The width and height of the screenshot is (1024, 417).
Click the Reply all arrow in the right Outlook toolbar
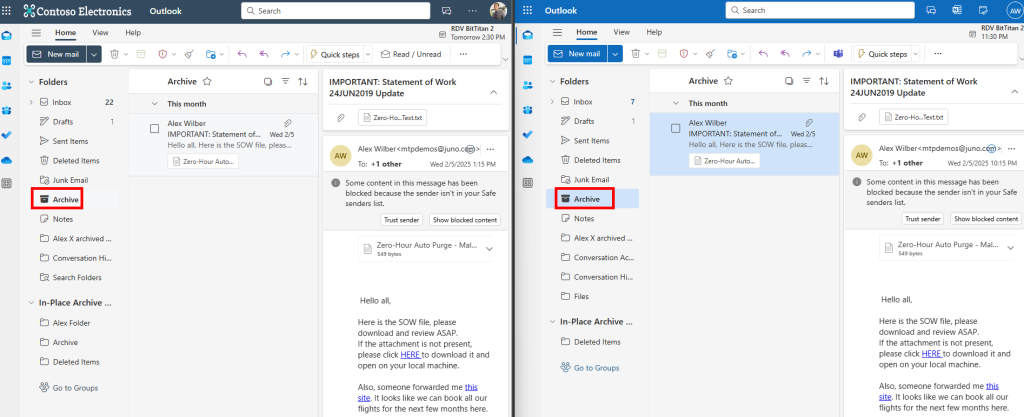(x=785, y=54)
